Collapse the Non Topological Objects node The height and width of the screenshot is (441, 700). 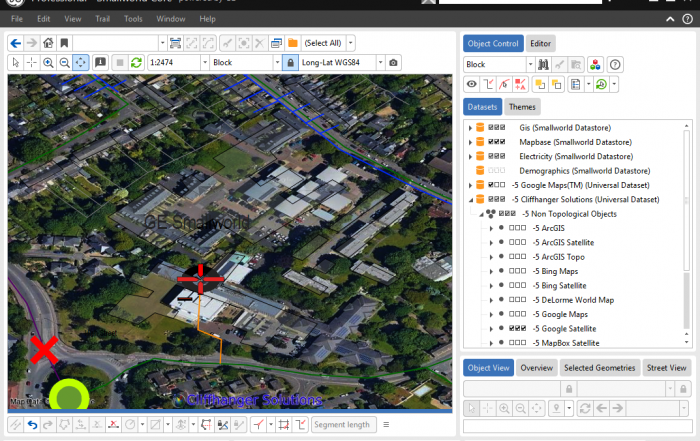click(x=481, y=214)
